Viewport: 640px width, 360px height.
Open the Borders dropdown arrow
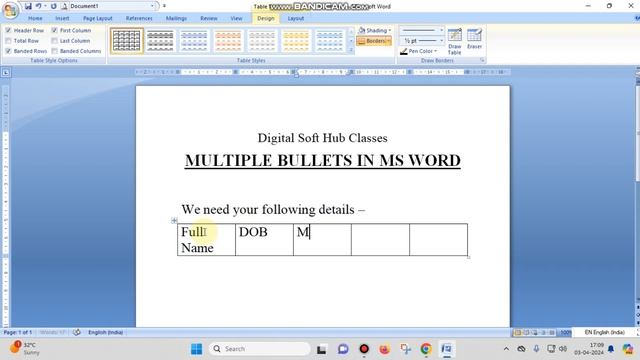389,41
